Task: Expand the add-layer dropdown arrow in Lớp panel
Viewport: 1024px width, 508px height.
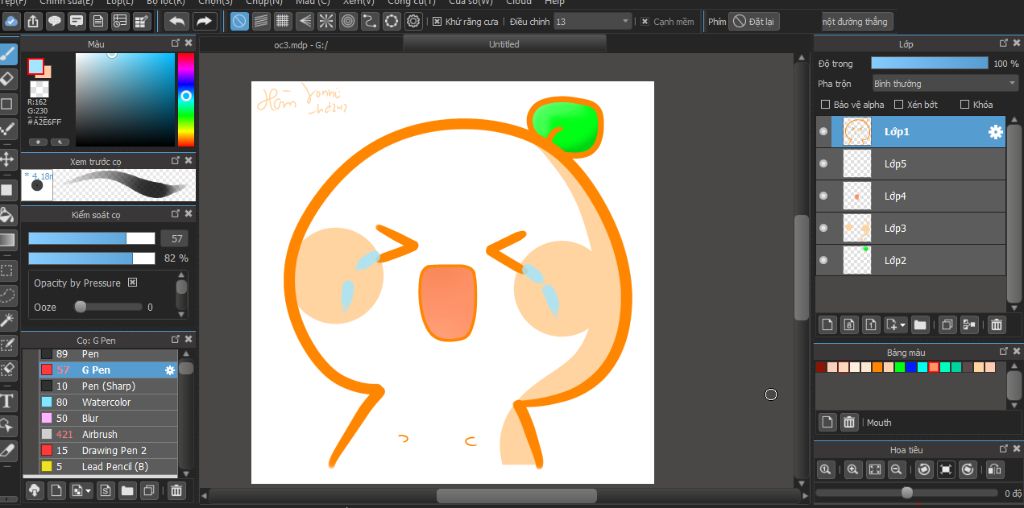Action: click(x=903, y=325)
